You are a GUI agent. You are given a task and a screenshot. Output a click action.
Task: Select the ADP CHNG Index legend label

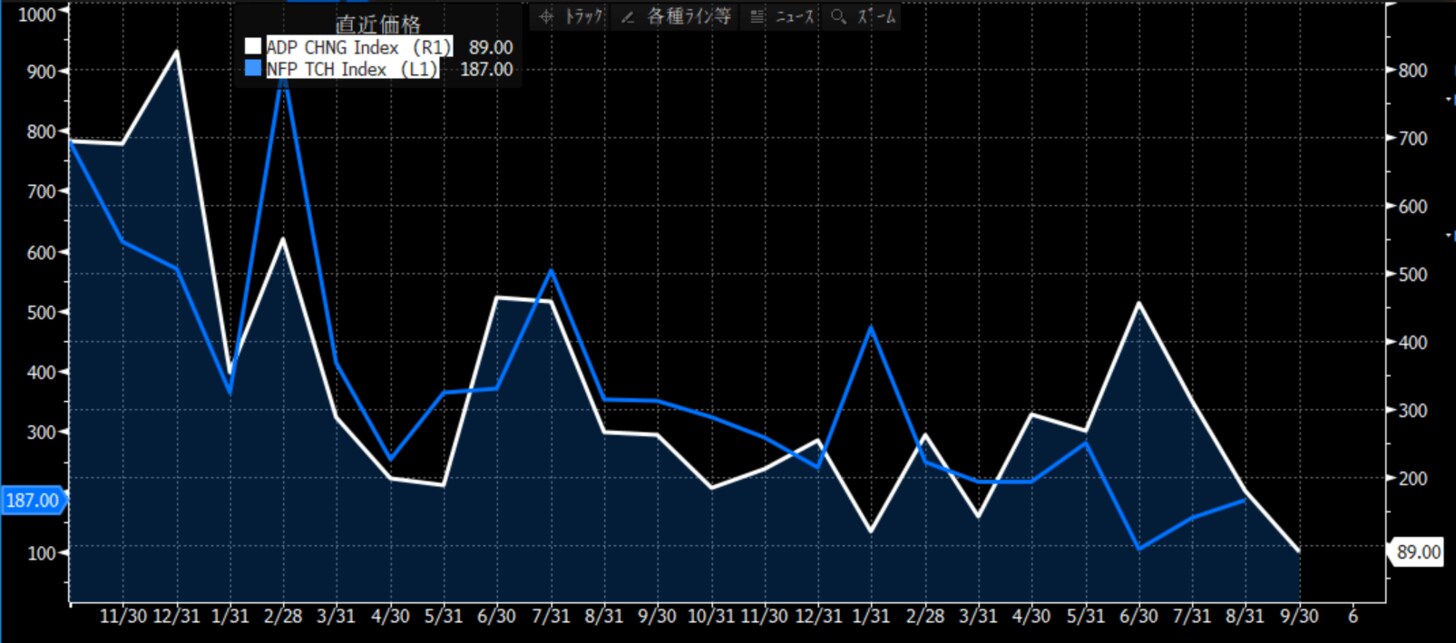pos(358,47)
